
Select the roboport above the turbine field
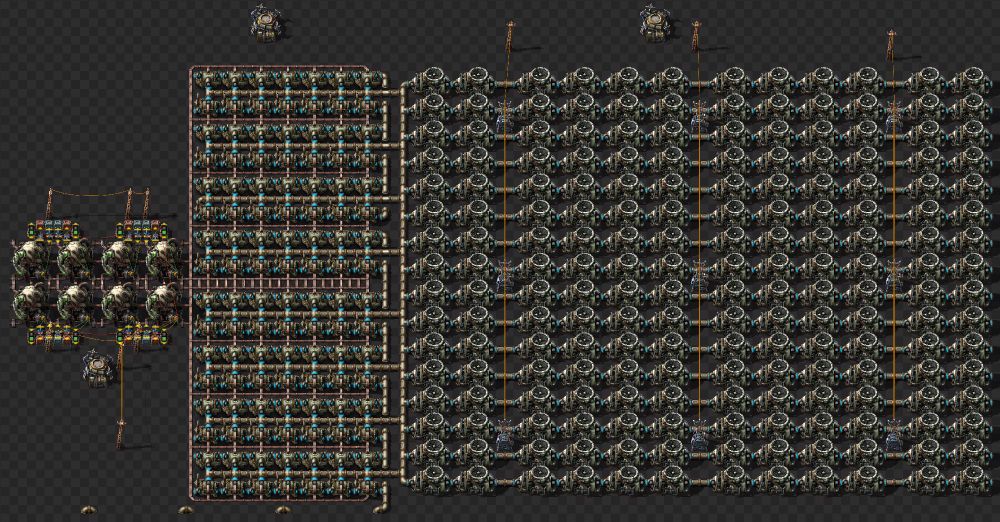pyautogui.click(x=657, y=24)
